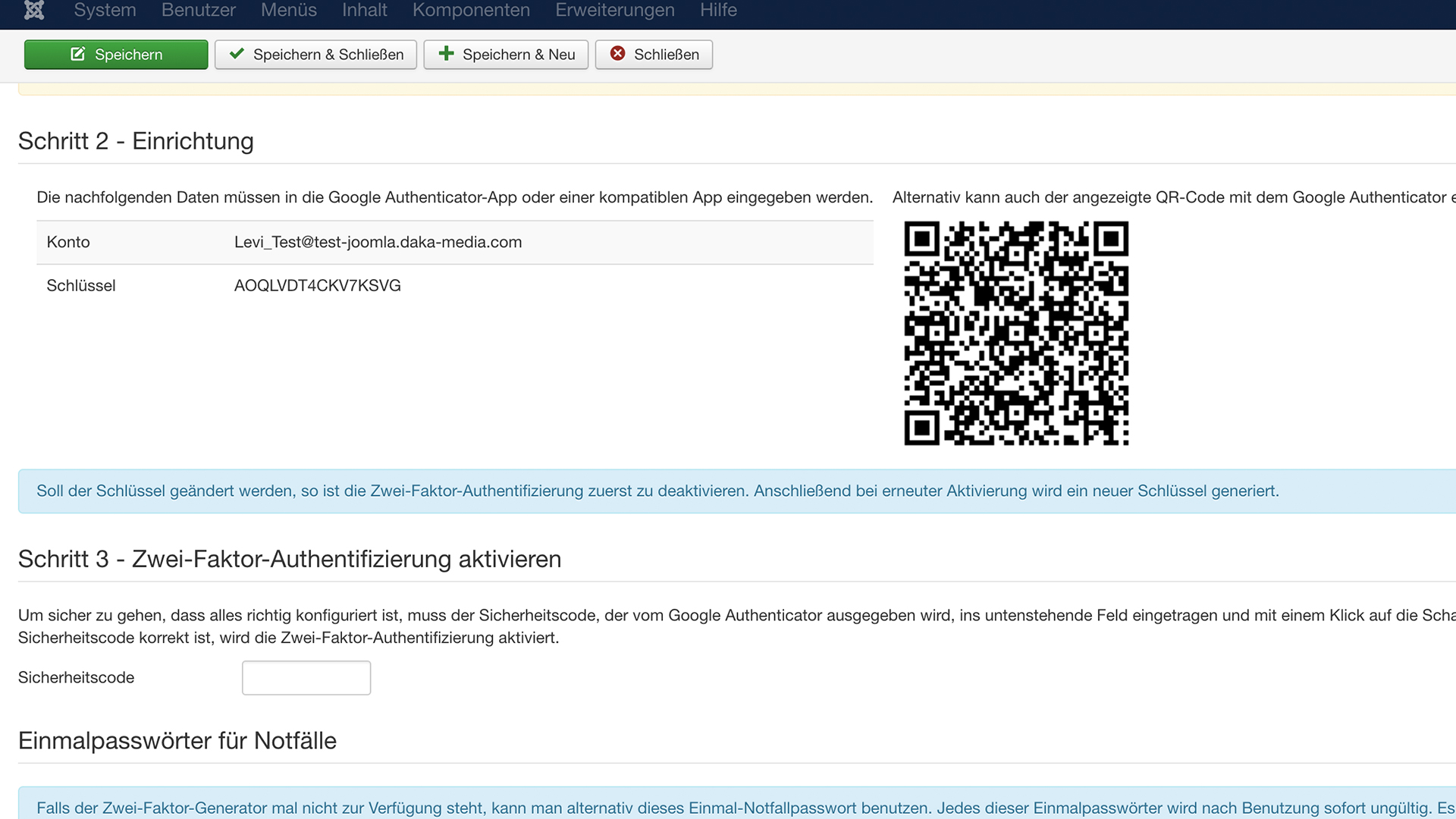Click the plus icon on Speichern & Neu
Image resolution: width=1456 pixels, height=819 pixels.
446,54
